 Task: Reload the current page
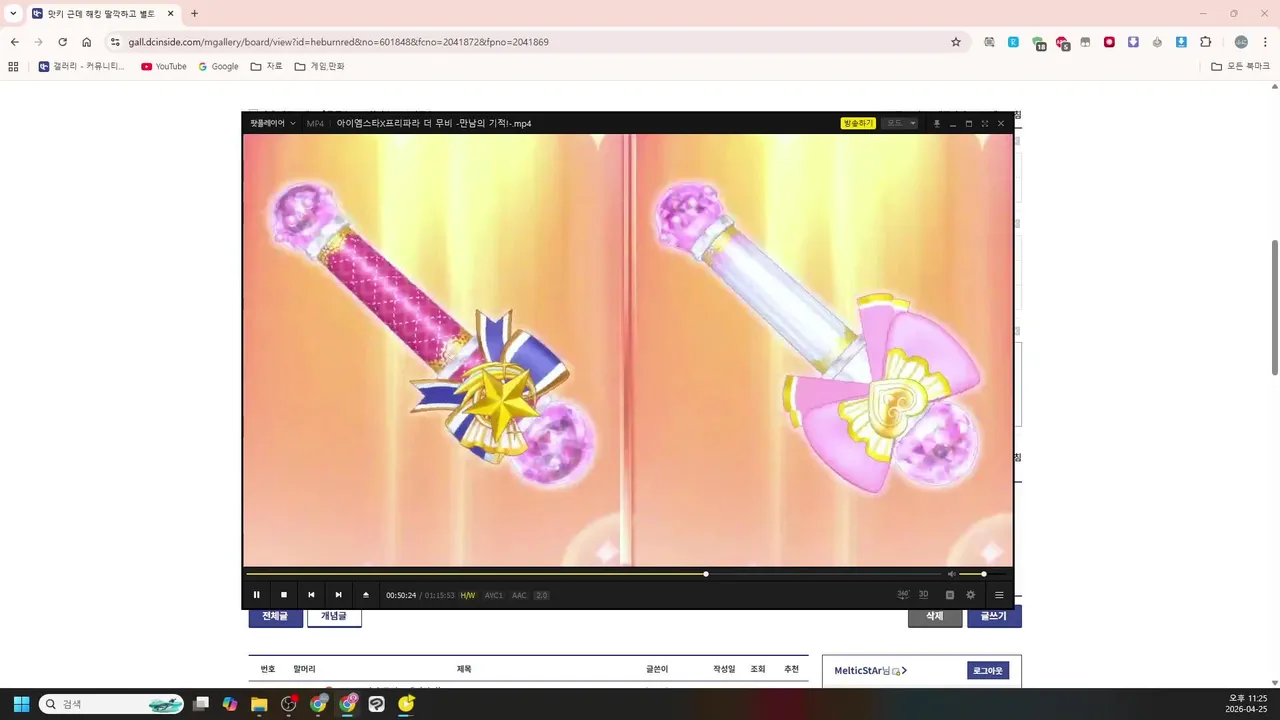pyautogui.click(x=62, y=42)
